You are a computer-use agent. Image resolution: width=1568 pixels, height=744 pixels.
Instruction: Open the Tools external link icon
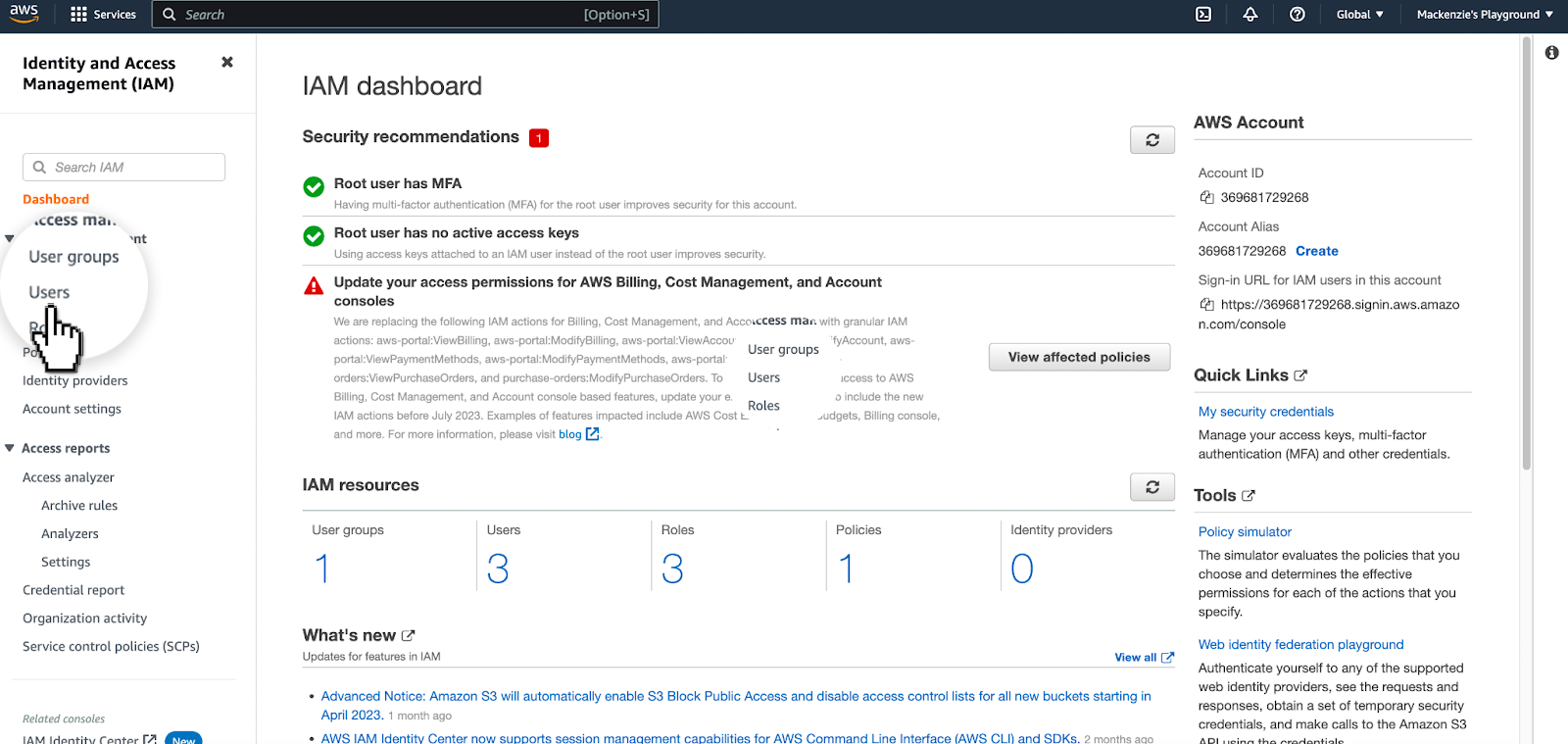[1249, 496]
